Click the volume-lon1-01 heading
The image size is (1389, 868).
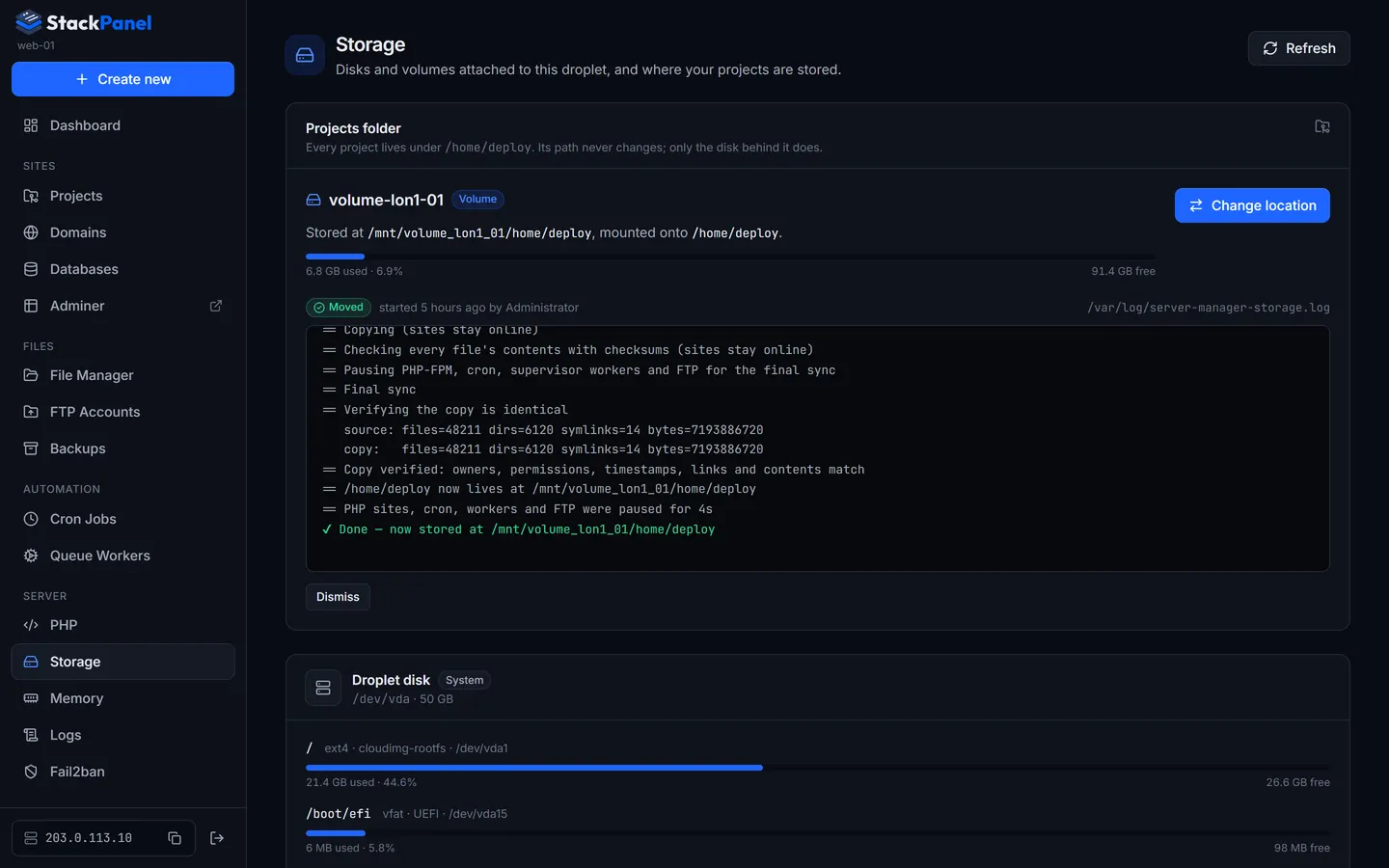[386, 200]
